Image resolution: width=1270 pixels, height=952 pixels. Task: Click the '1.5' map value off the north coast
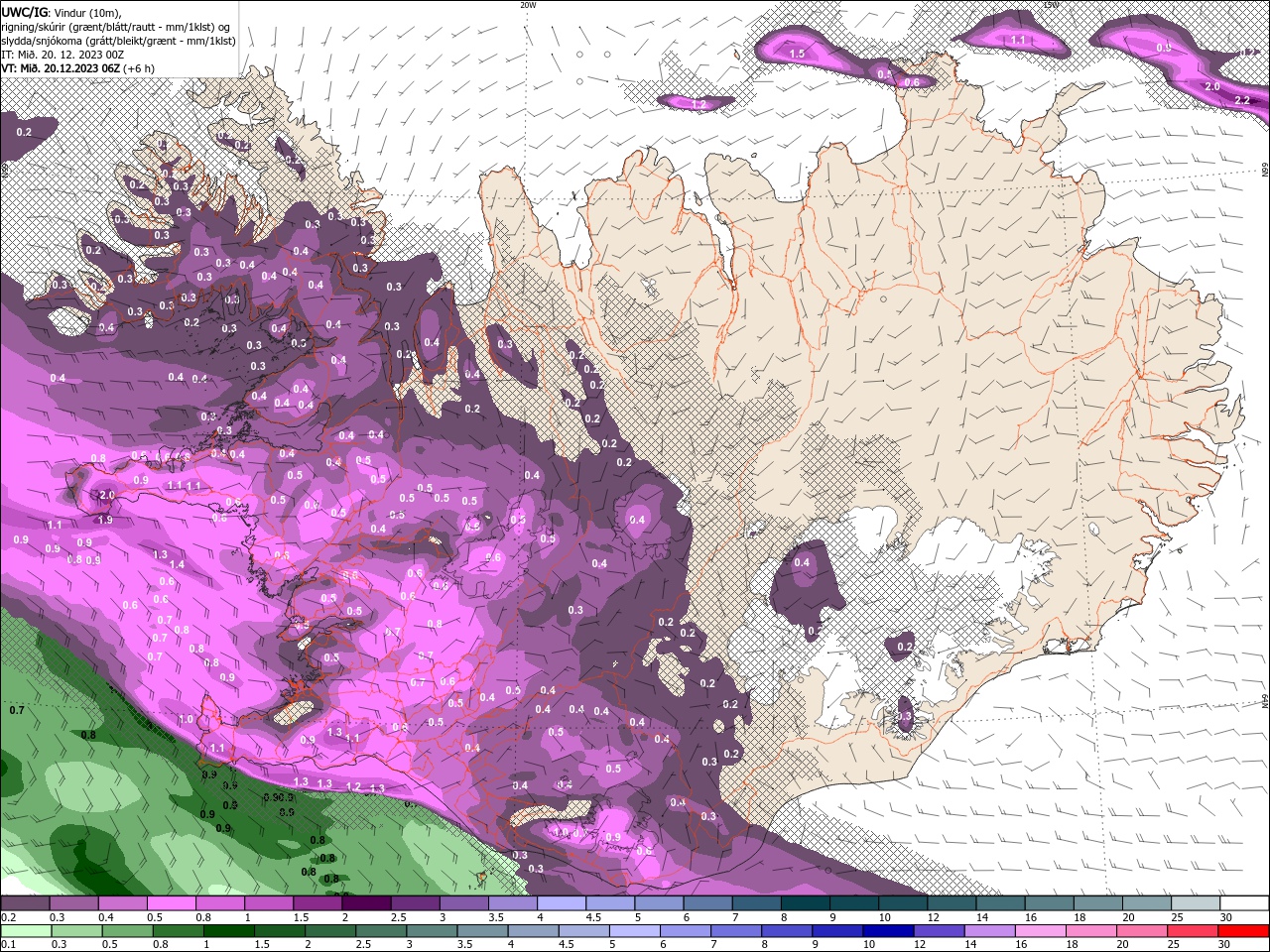pos(797,55)
